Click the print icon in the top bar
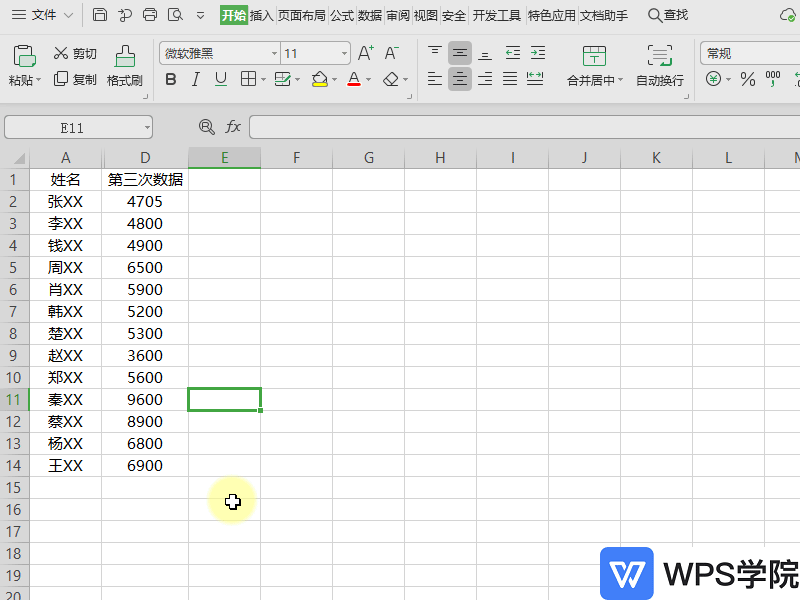The image size is (800, 600). coord(149,15)
